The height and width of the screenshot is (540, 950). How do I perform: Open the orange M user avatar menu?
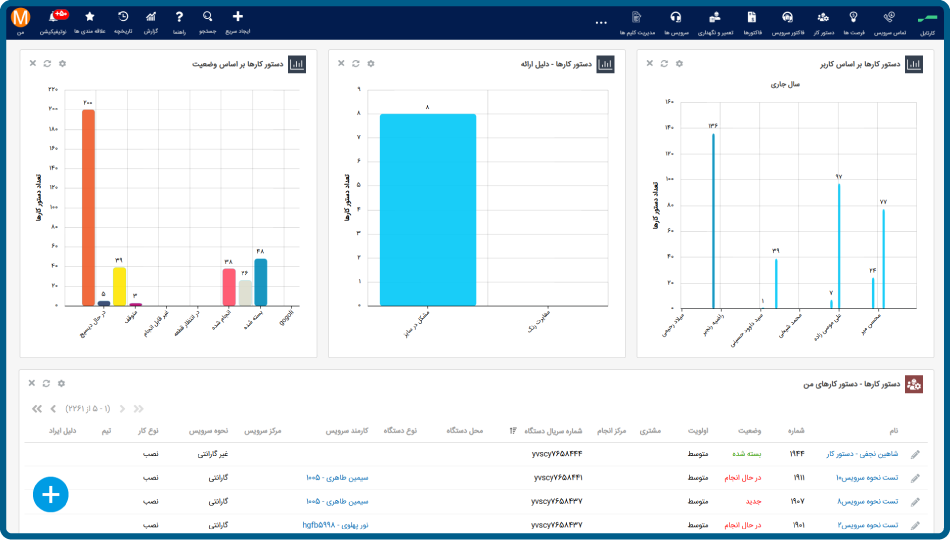click(x=21, y=18)
